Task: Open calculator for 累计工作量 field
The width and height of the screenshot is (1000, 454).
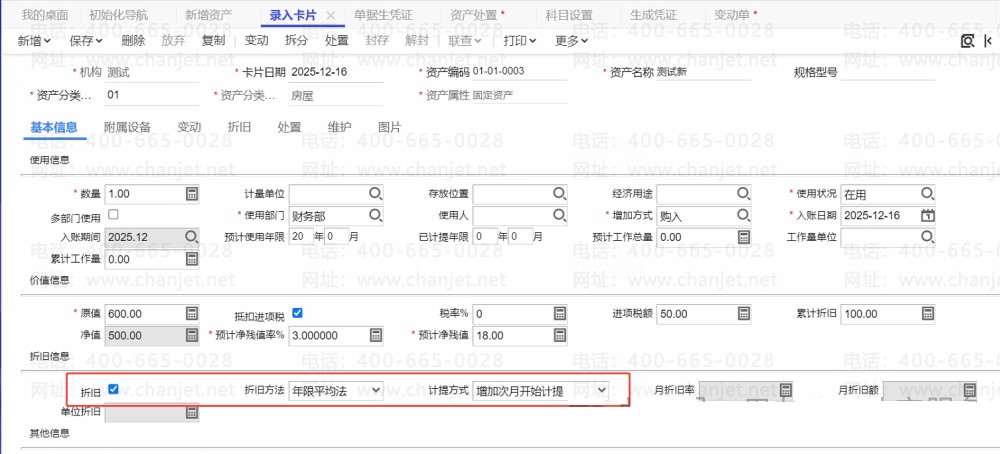Action: [x=191, y=259]
